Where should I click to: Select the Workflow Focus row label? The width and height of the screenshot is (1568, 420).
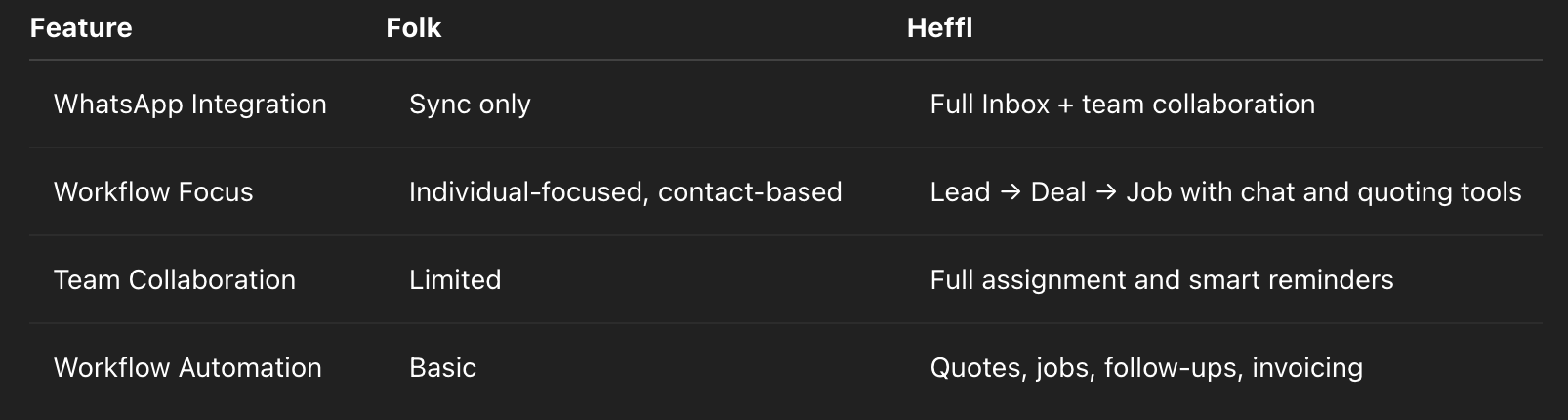153,191
